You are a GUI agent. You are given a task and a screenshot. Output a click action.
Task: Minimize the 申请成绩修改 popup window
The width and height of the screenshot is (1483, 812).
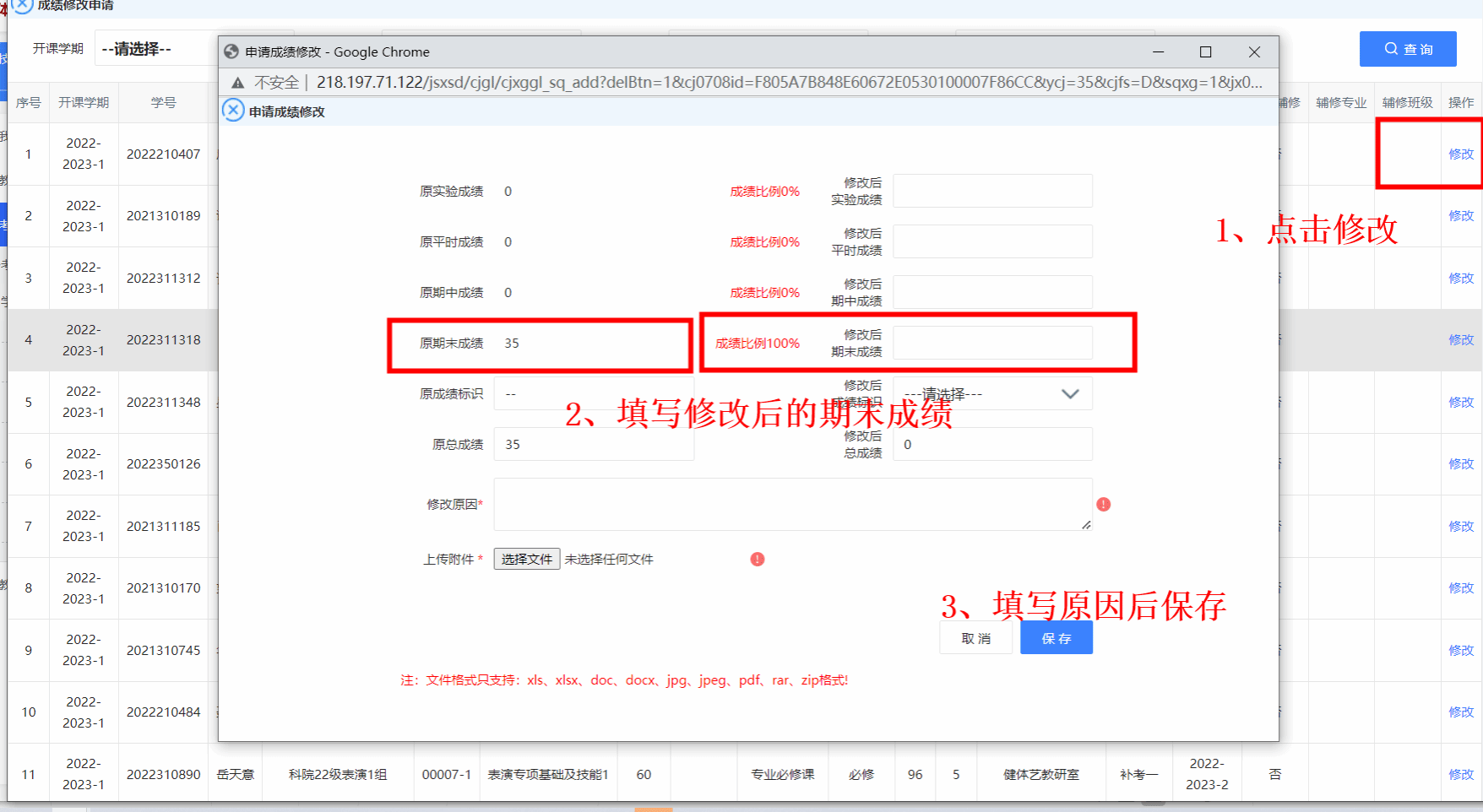click(x=1158, y=51)
